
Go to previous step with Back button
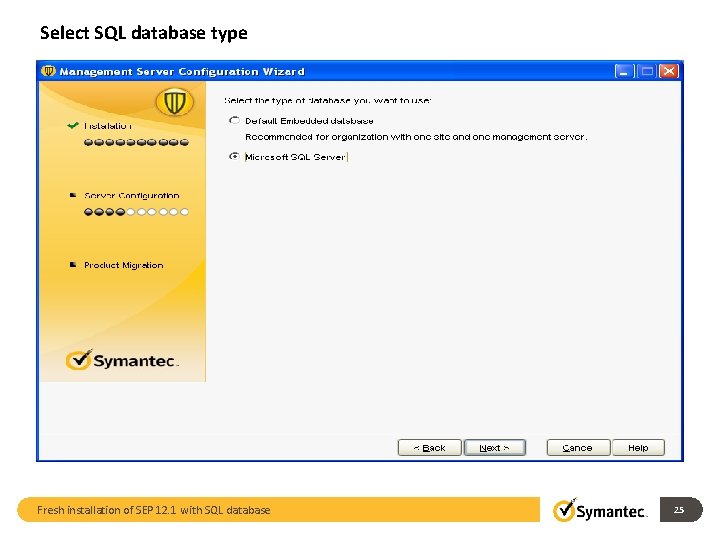point(429,448)
